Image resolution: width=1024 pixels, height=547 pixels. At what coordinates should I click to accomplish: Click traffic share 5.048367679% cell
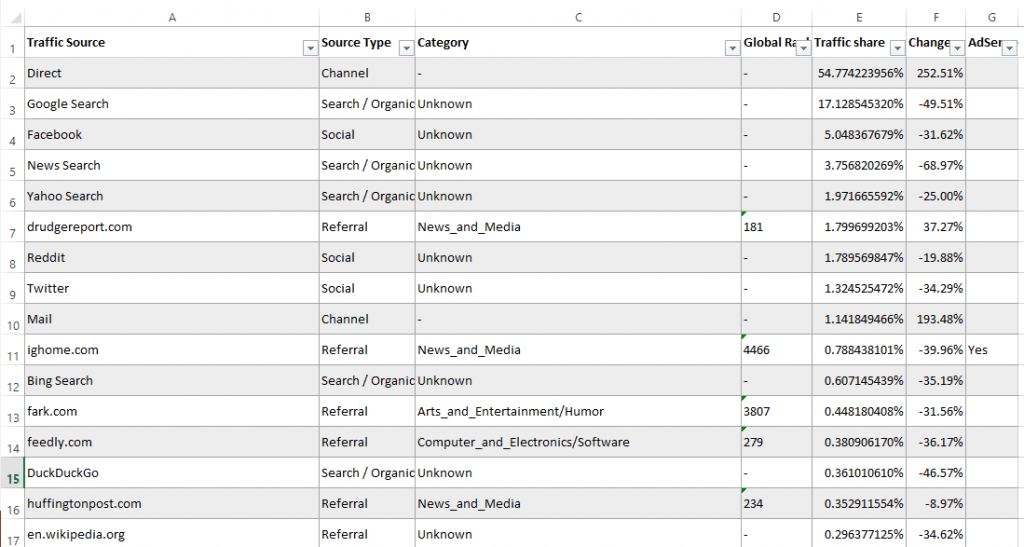coord(859,134)
